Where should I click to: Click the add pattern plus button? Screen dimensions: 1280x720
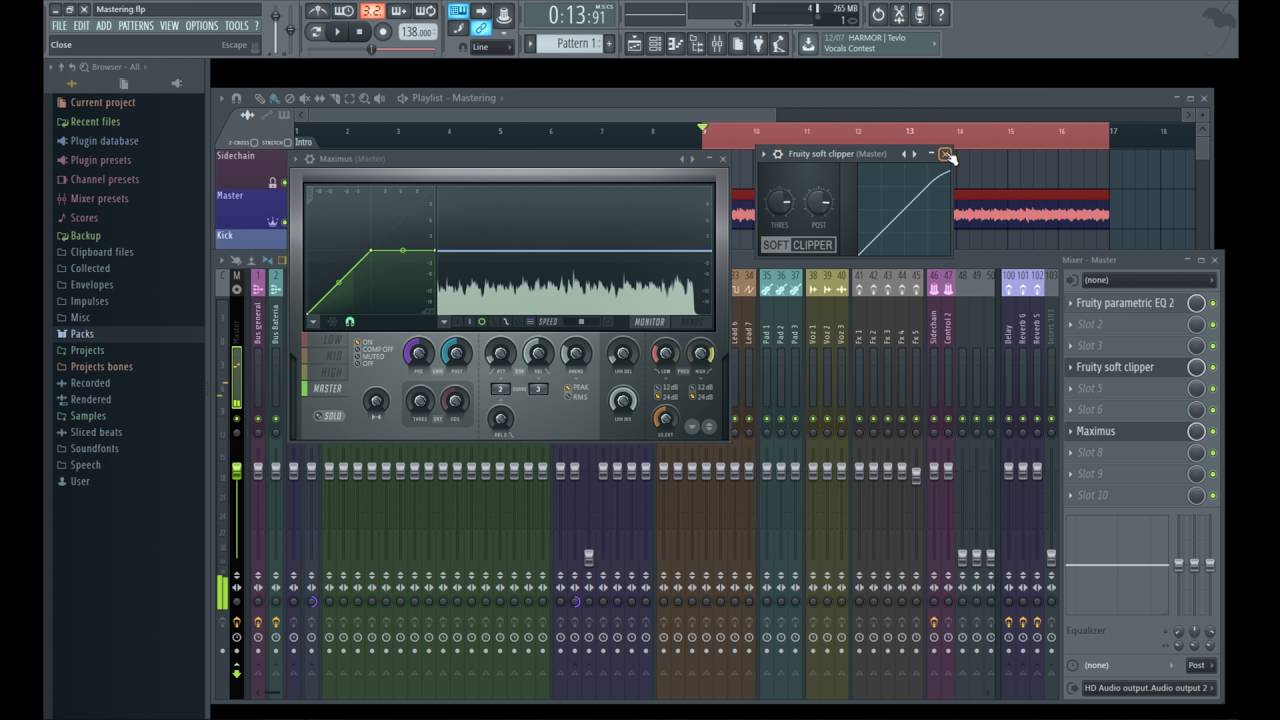tap(609, 43)
